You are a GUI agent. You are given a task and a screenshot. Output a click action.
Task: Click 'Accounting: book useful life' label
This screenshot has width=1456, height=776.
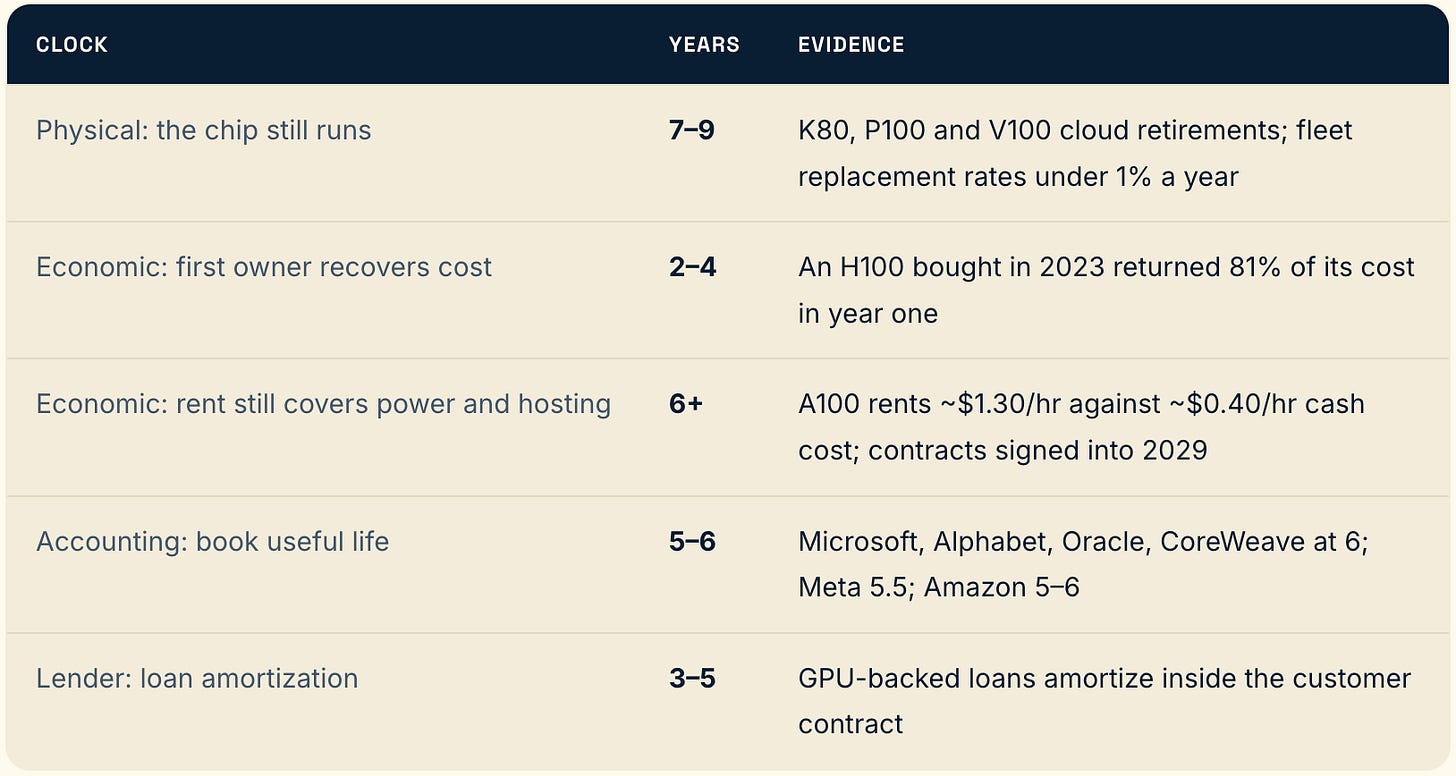[x=213, y=542]
